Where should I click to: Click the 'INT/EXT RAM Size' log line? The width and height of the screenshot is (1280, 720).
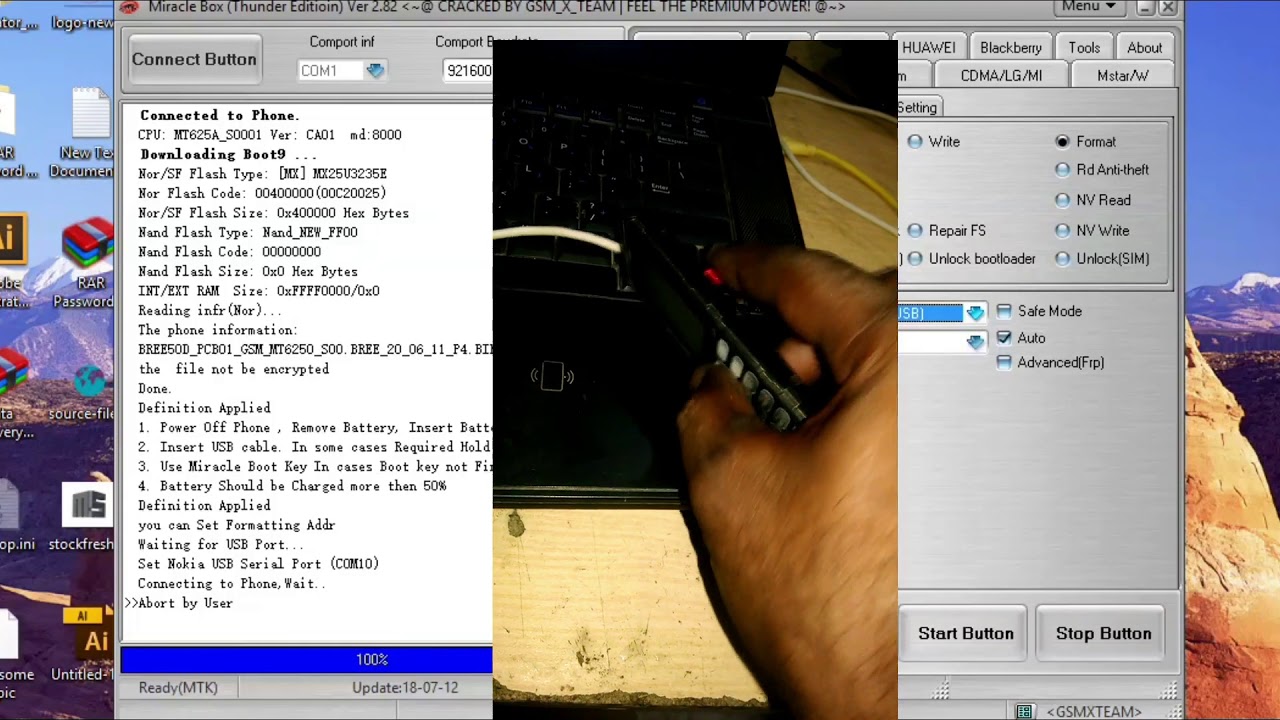click(x=259, y=291)
